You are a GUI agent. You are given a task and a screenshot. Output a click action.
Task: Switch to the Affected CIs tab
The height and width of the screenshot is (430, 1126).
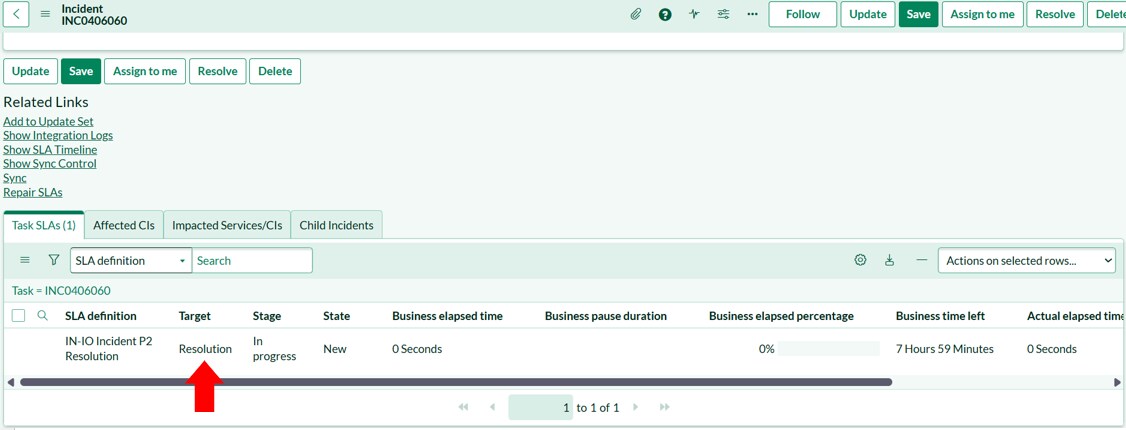pyautogui.click(x=124, y=225)
